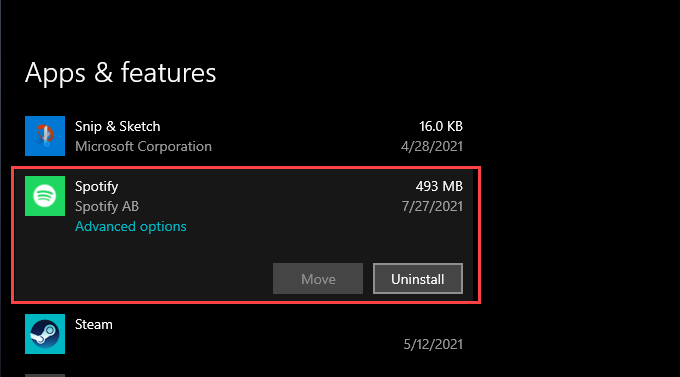This screenshot has height=377, width=680.
Task: Click the grayed-out Move button
Action: point(318,279)
